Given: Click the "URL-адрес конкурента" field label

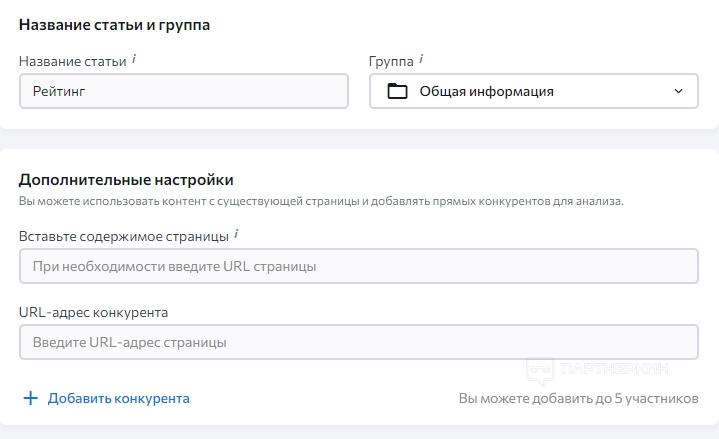Looking at the screenshot, I should click(93, 311).
